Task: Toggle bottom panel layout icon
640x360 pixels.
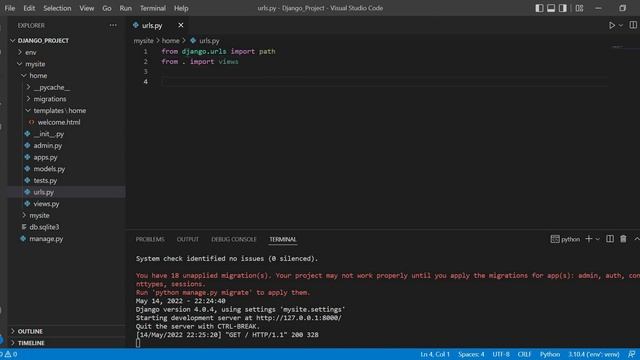Action: click(551, 8)
